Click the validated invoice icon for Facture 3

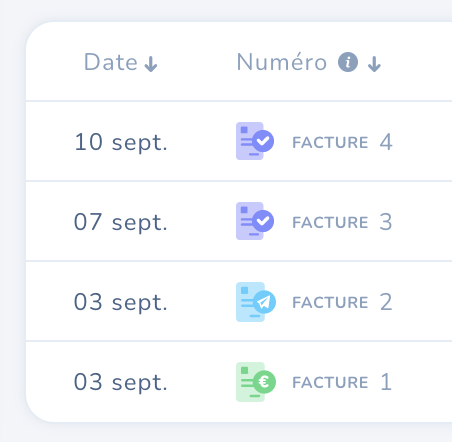[255, 221]
